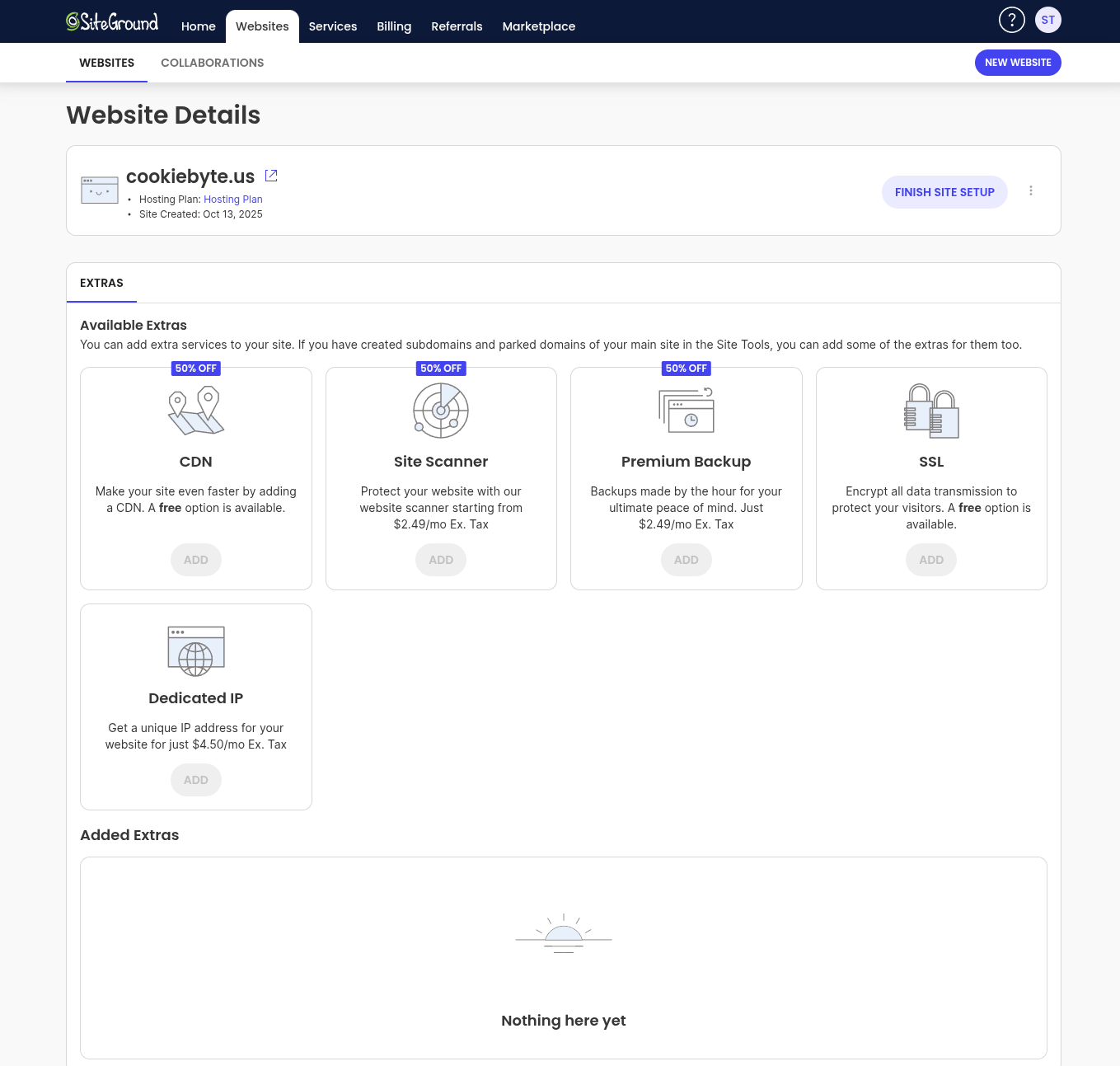Click the CDN map pins icon
The width and height of the screenshot is (1120, 1066).
pyautogui.click(x=196, y=411)
